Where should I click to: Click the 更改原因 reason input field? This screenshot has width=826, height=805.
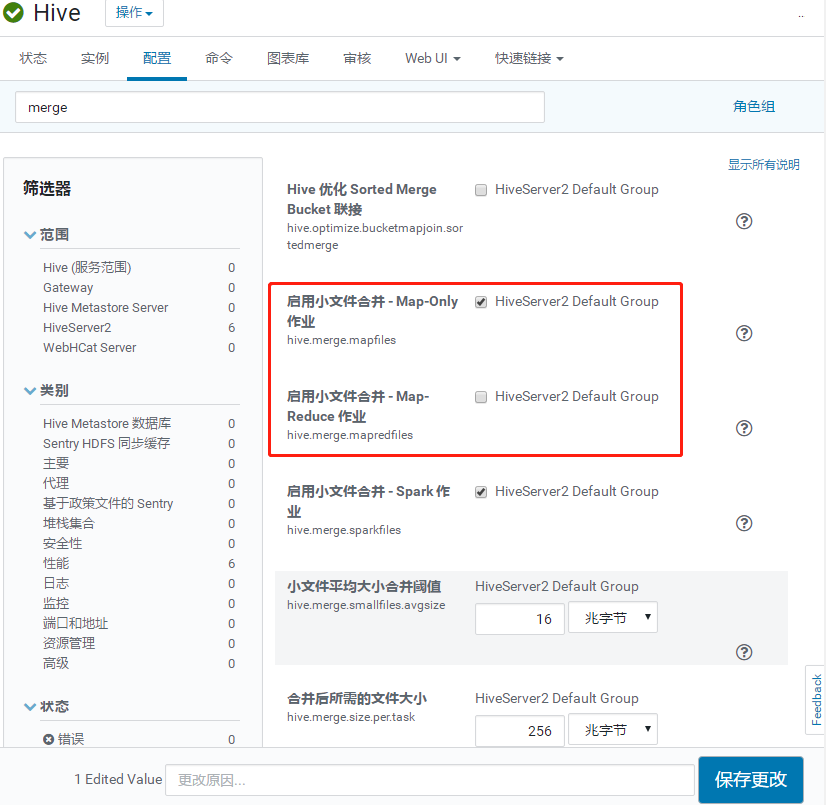tap(429, 780)
